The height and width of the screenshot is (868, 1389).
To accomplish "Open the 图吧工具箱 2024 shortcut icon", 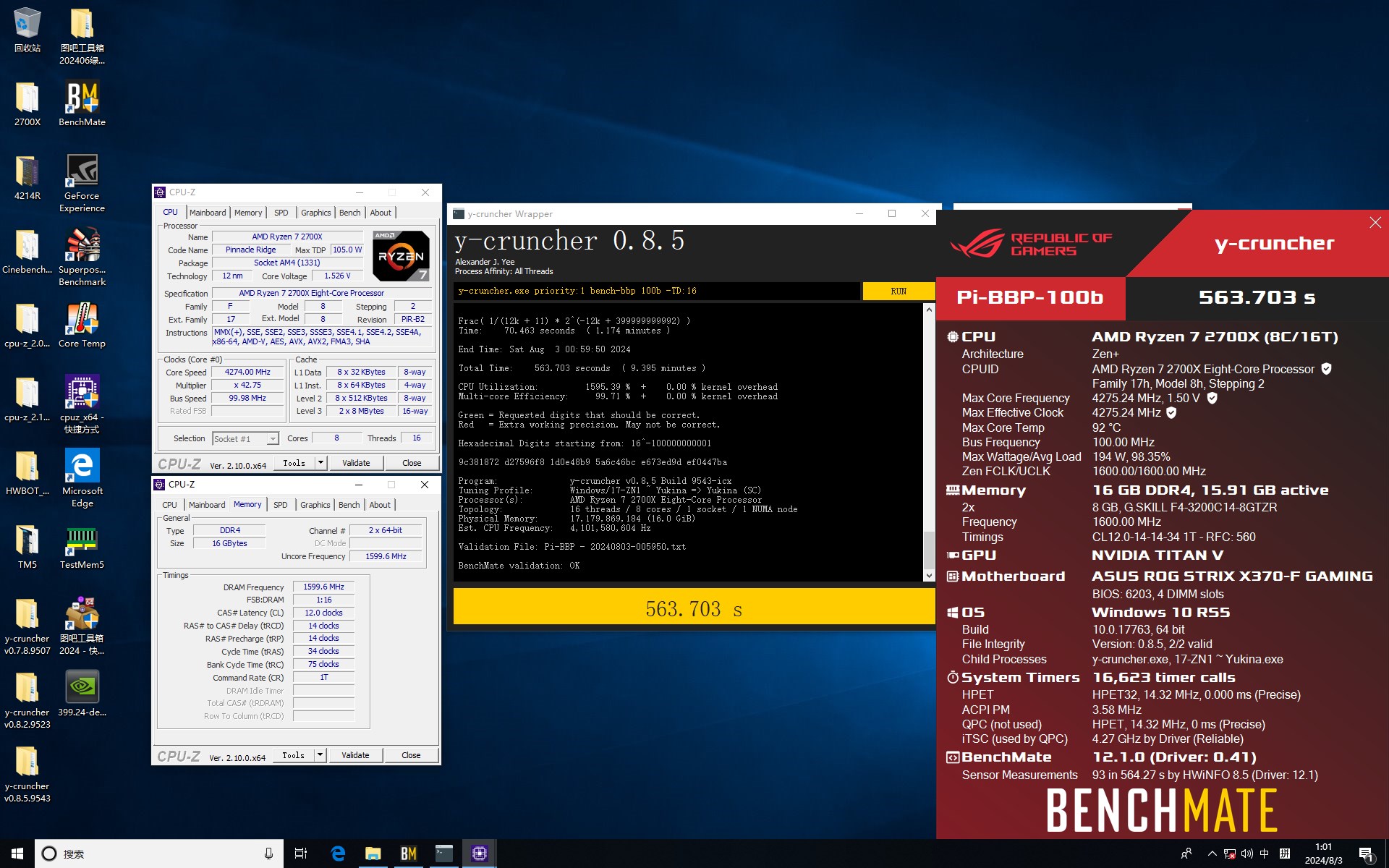I will point(82,626).
